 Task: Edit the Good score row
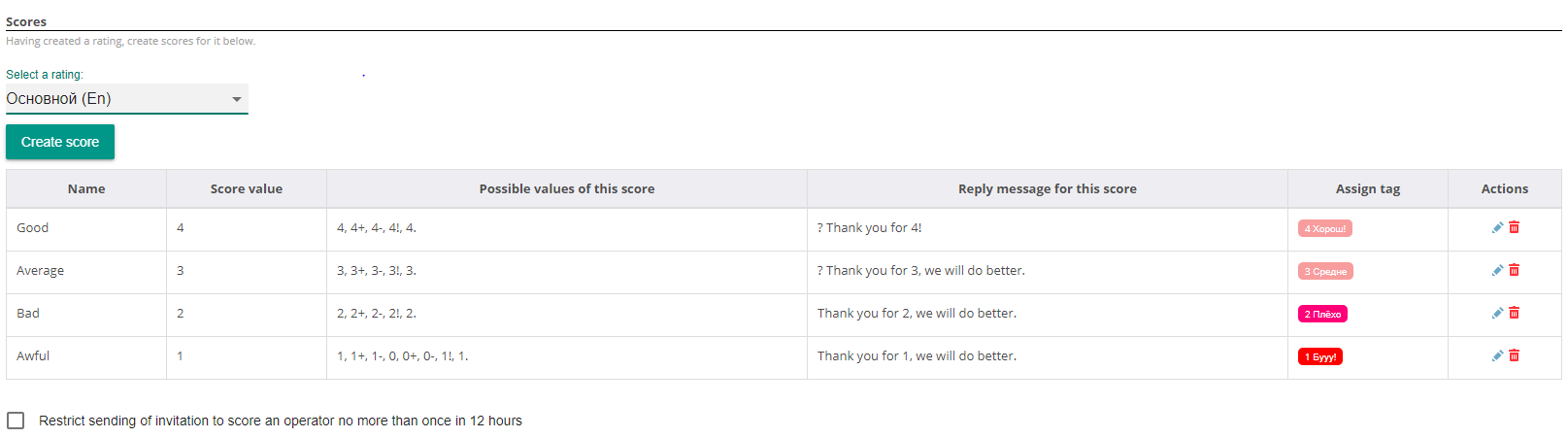coord(1497,227)
